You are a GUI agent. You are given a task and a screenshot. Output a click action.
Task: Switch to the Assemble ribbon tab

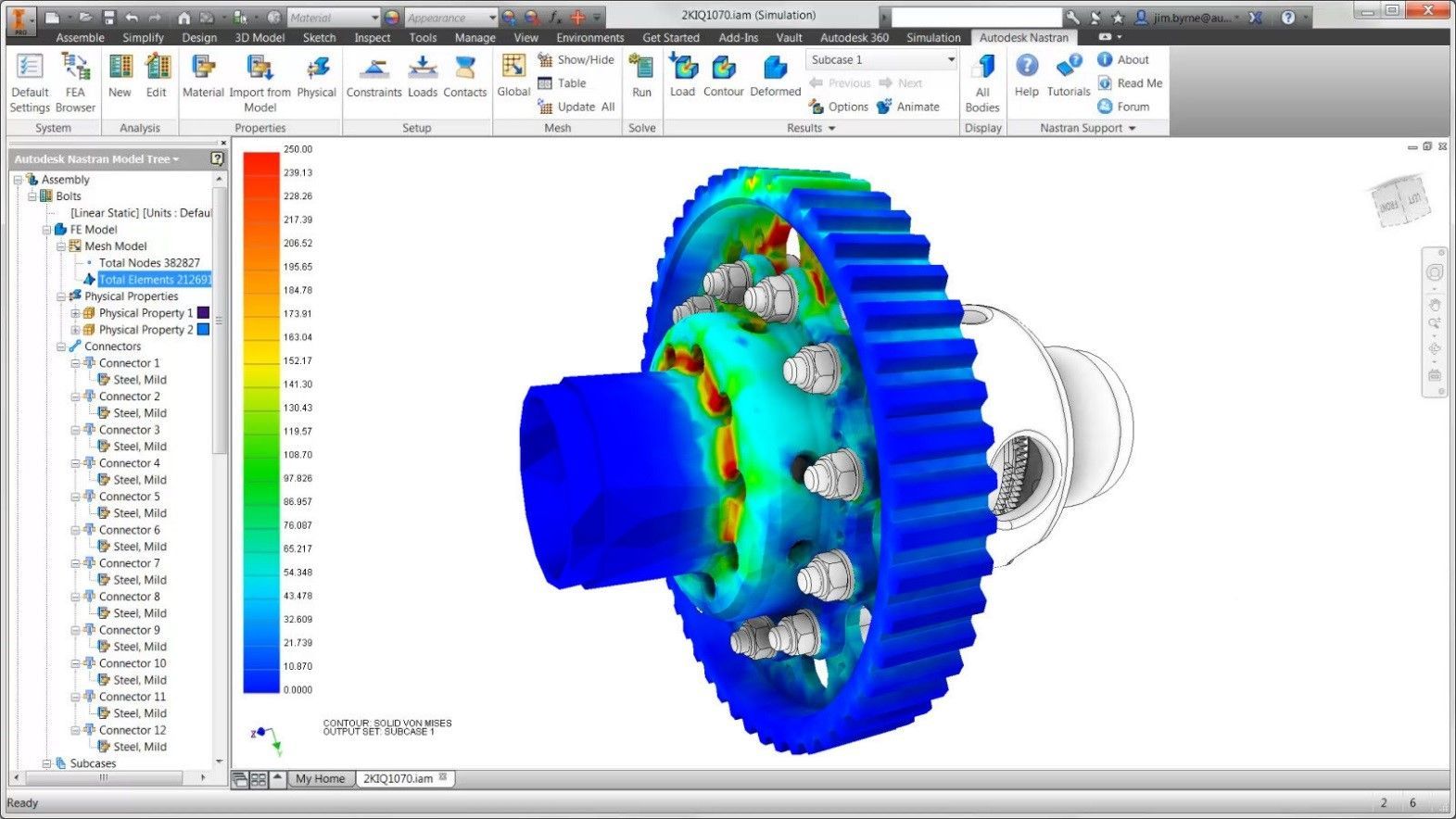click(80, 38)
